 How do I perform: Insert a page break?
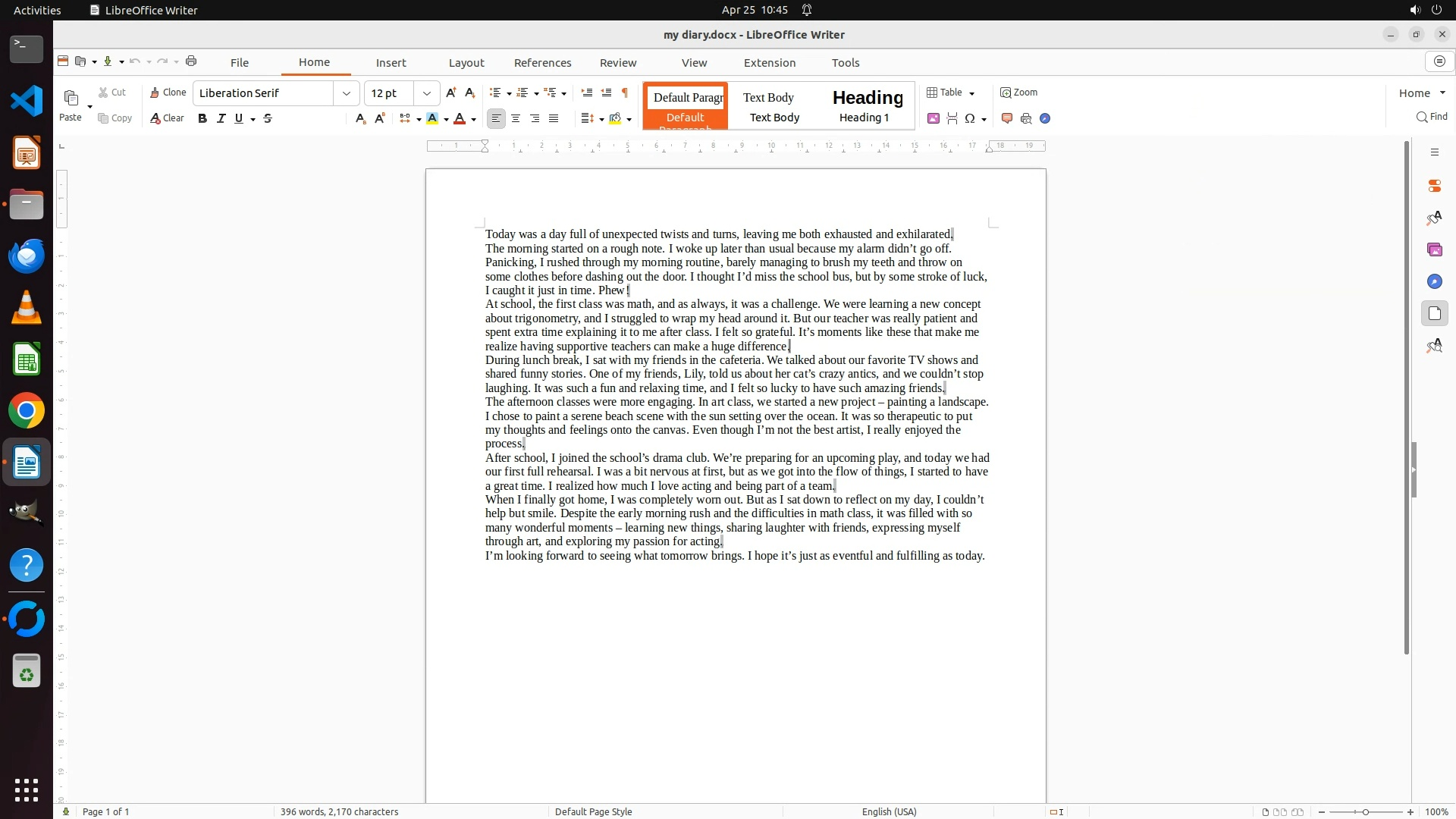952,118
